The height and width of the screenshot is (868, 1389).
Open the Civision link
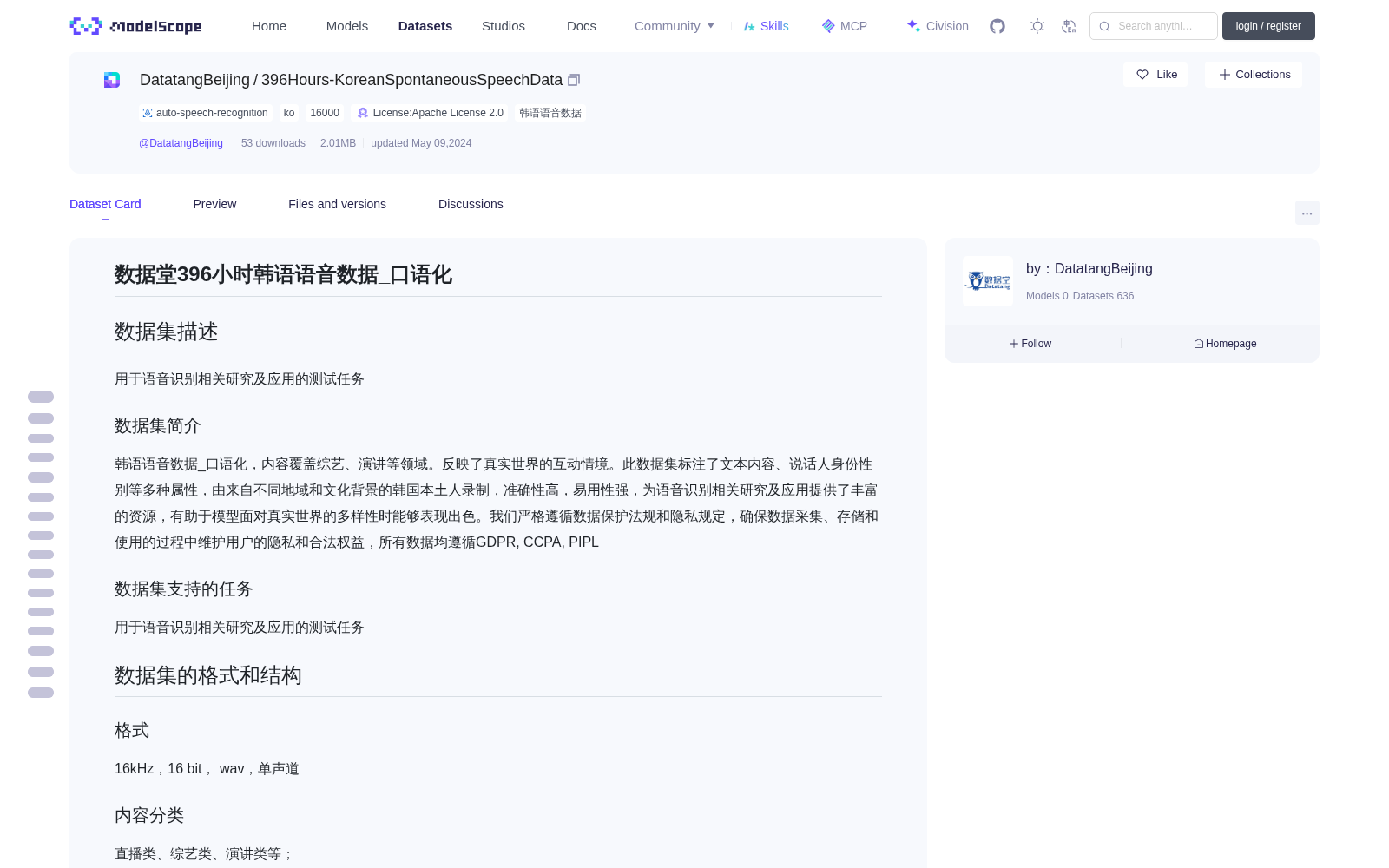pos(938,26)
